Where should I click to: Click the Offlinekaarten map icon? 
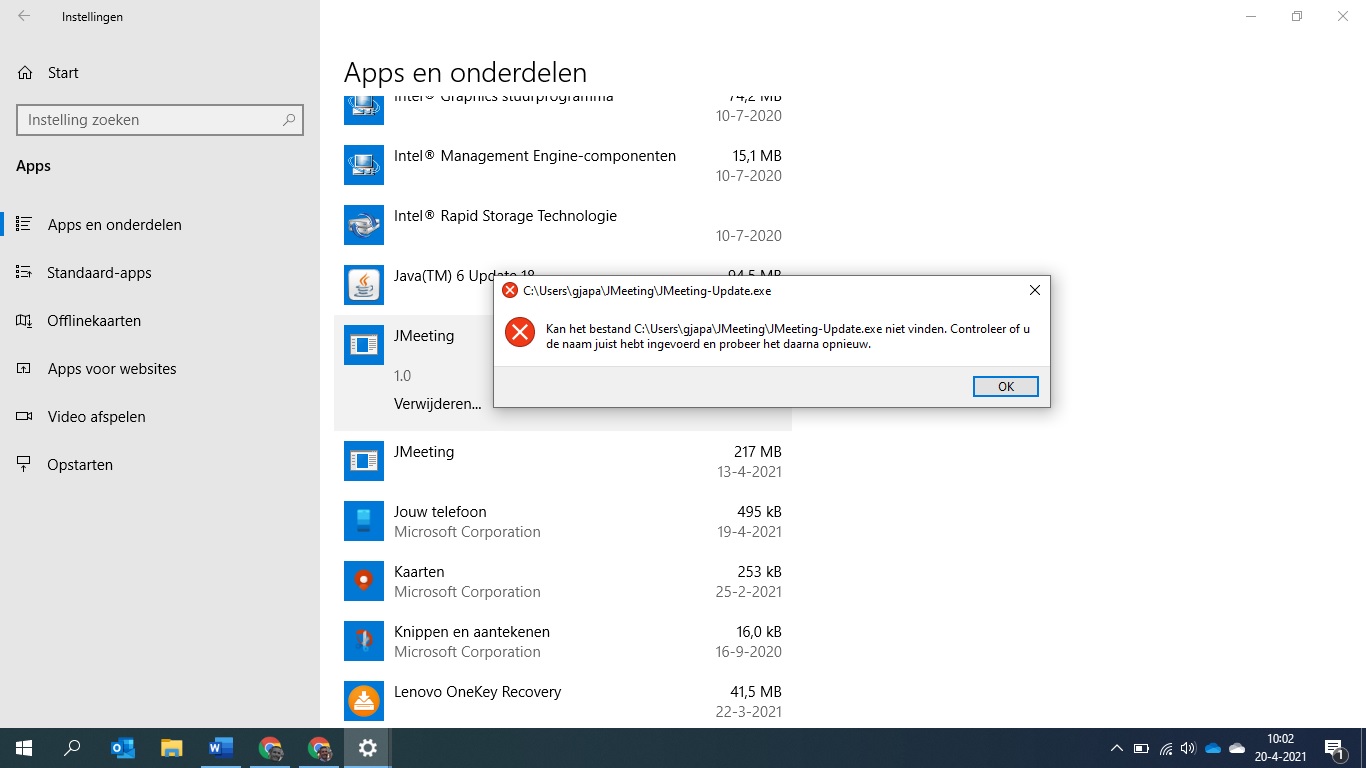click(x=24, y=320)
